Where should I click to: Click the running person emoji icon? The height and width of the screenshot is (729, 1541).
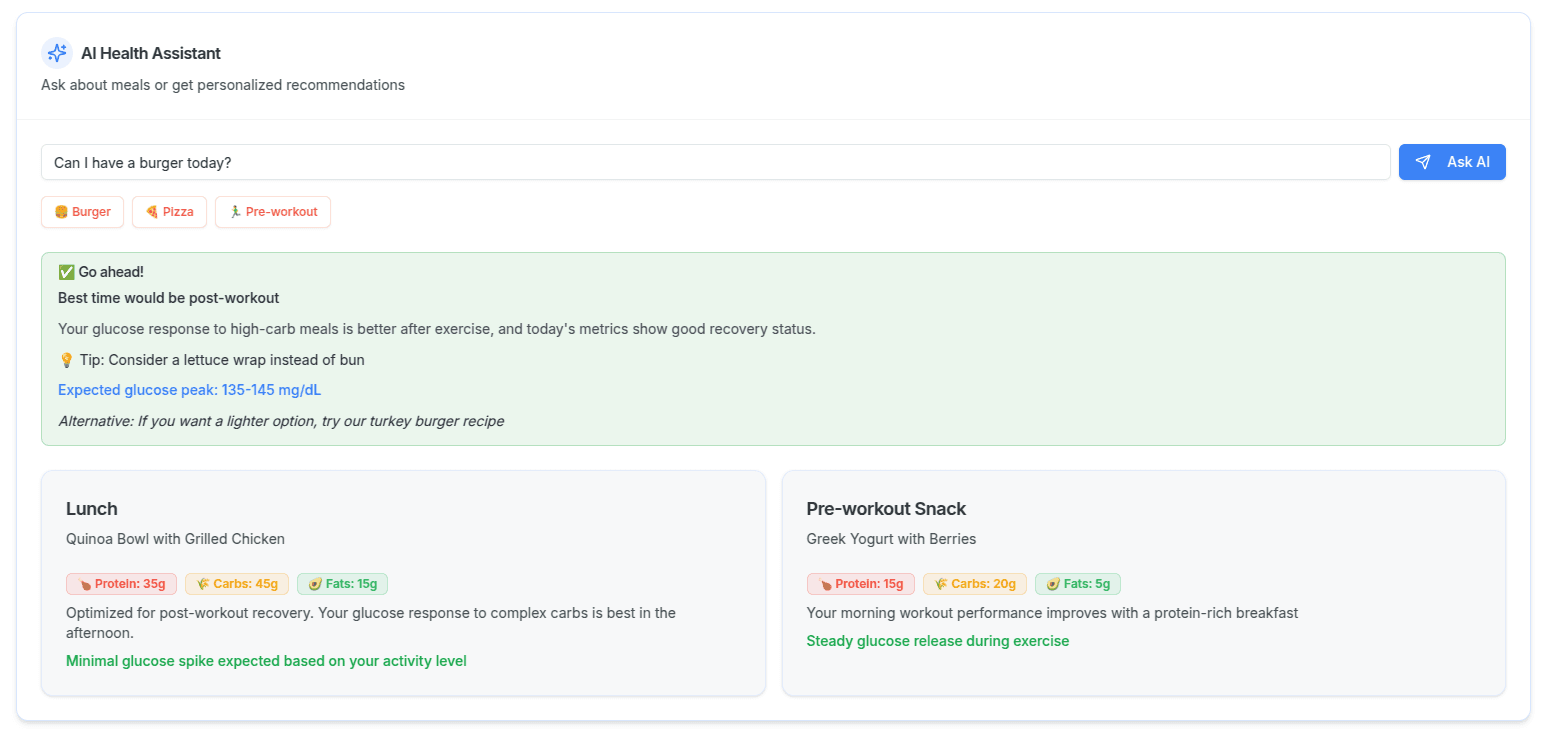coord(235,212)
